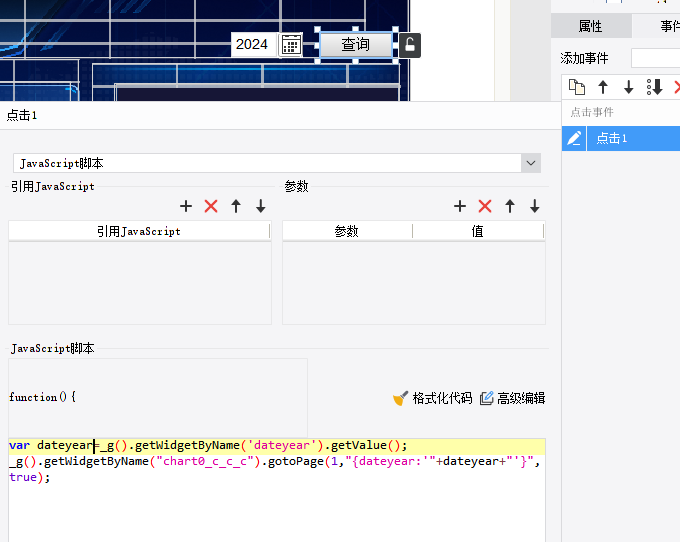
Task: Click the copy event icon
Action: pyautogui.click(x=576, y=87)
